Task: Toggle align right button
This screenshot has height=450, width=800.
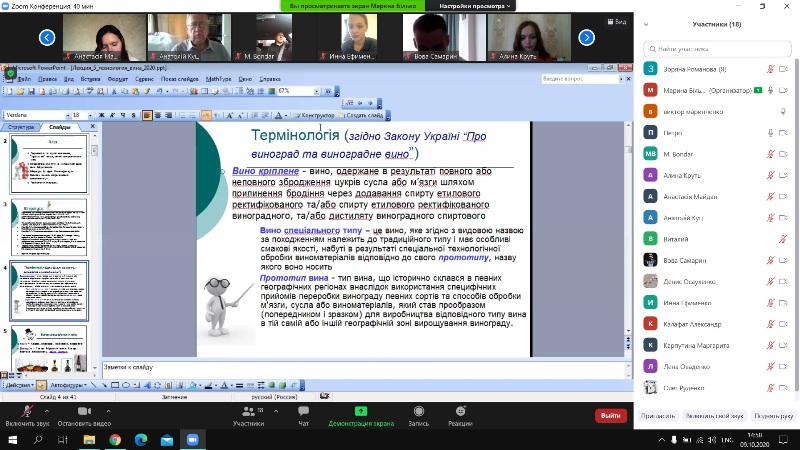Action: pos(168,115)
